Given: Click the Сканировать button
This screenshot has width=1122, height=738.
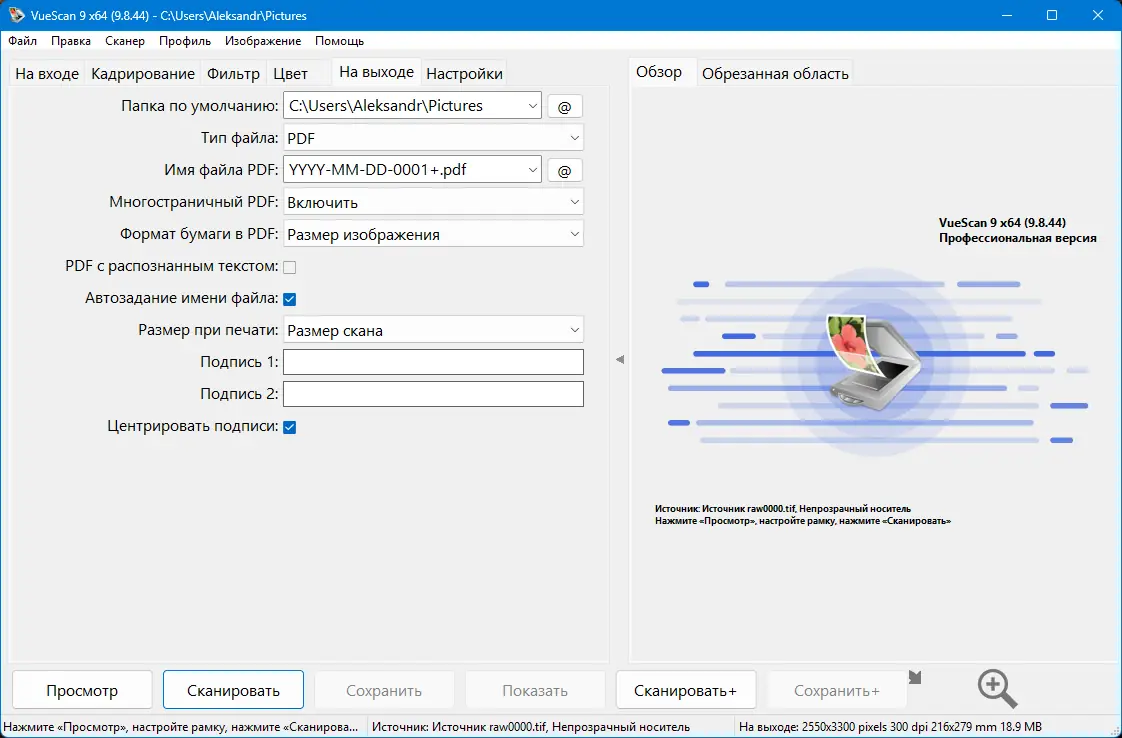Looking at the screenshot, I should [233, 690].
